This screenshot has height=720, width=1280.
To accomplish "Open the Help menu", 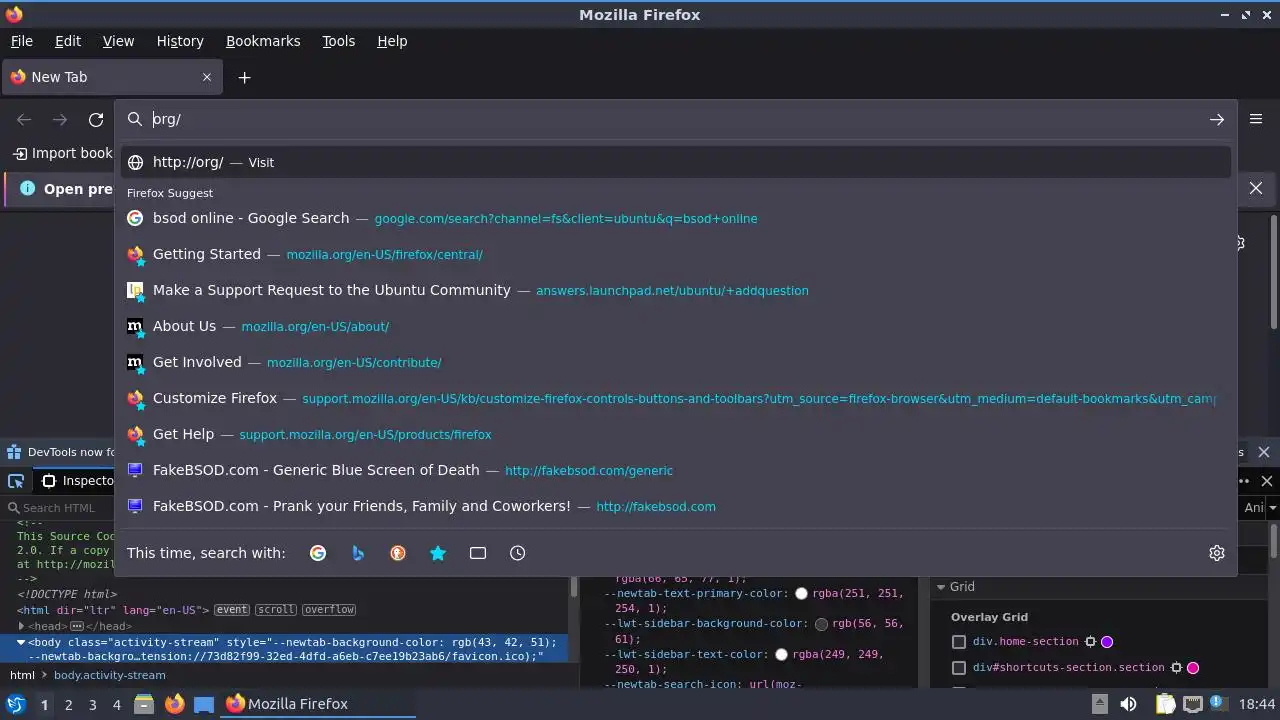I will pyautogui.click(x=392, y=41).
